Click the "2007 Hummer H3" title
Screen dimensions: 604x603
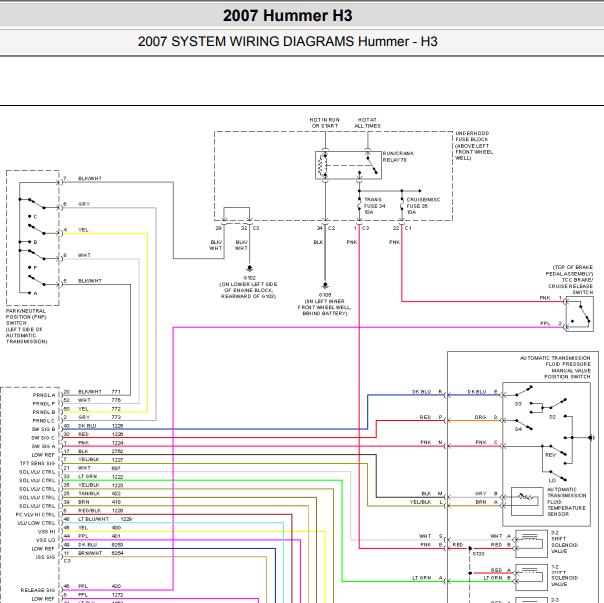pos(287,16)
